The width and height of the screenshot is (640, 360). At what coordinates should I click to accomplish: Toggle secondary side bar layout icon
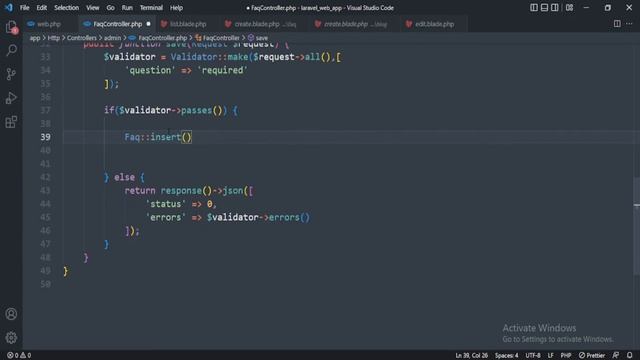pos(555,8)
